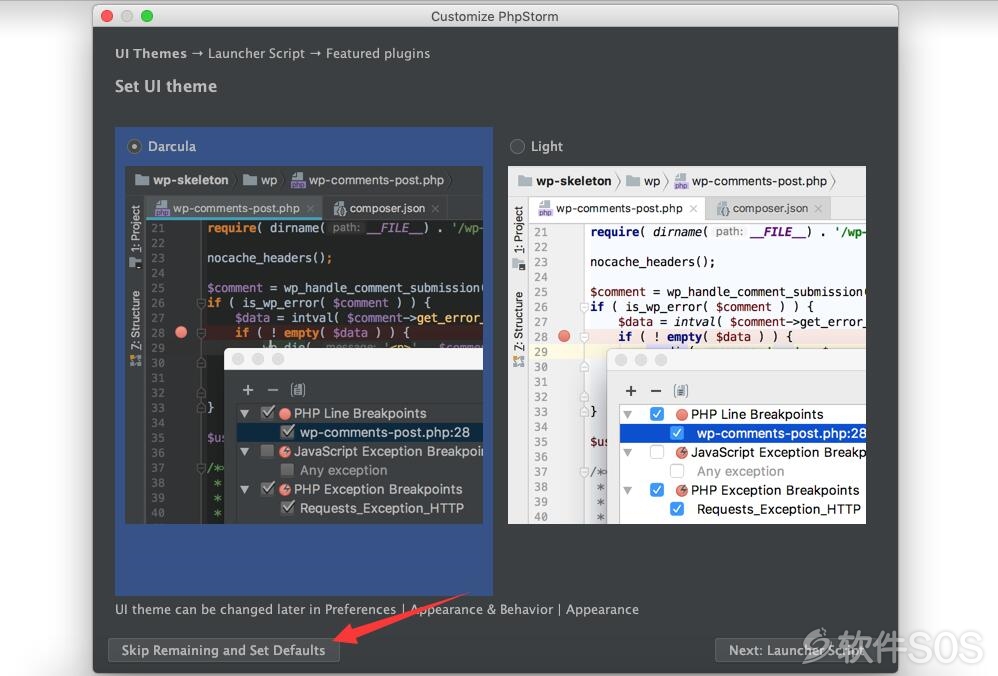Screen dimensions: 998x676
Task: Click nocache_headers(); code line in Light preview
Action: tap(652, 262)
